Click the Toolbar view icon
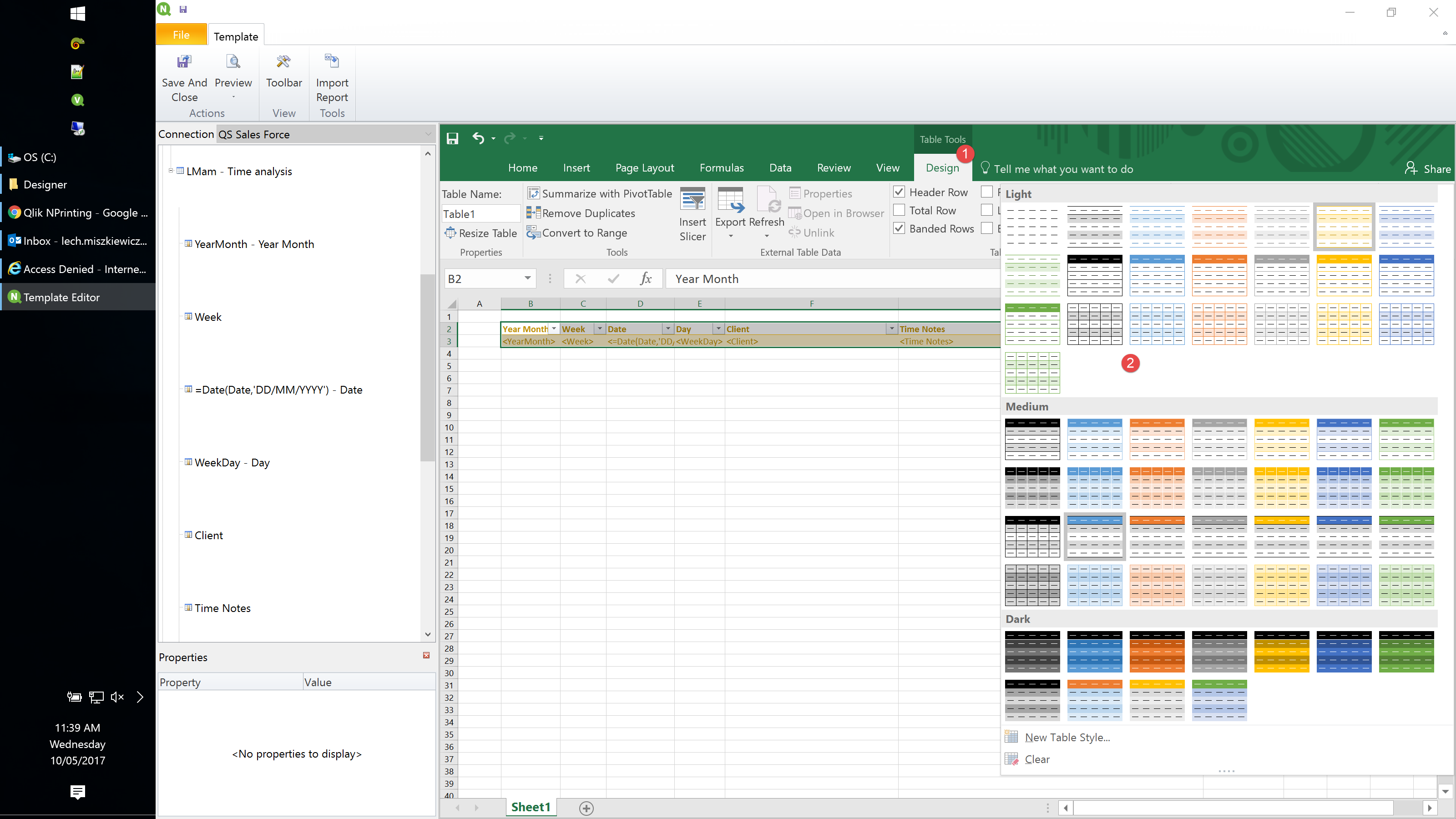The width and height of the screenshot is (1456, 819). pos(284,61)
